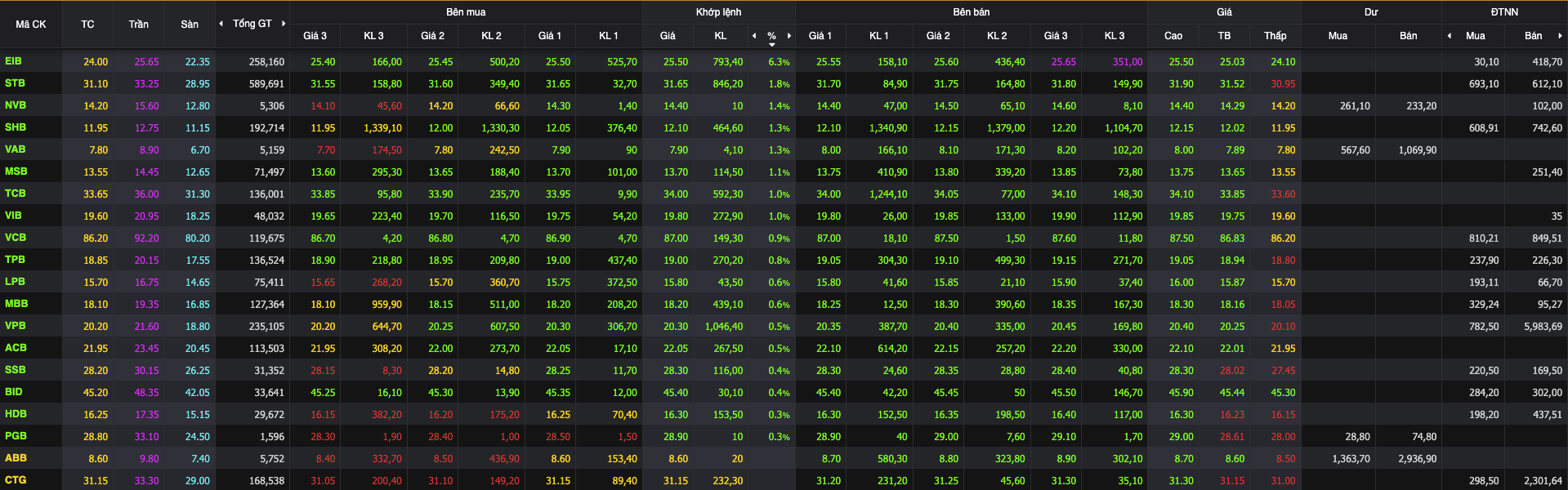Click the Mua header under Dư
1568x490 pixels.
point(1338,36)
